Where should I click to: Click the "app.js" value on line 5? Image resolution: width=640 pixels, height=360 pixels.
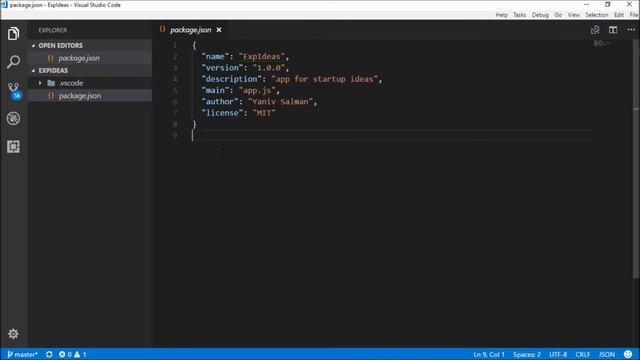[257, 90]
